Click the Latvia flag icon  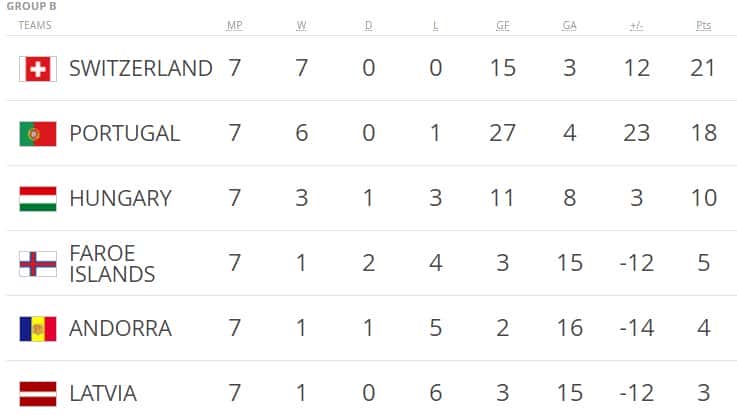click(38, 394)
